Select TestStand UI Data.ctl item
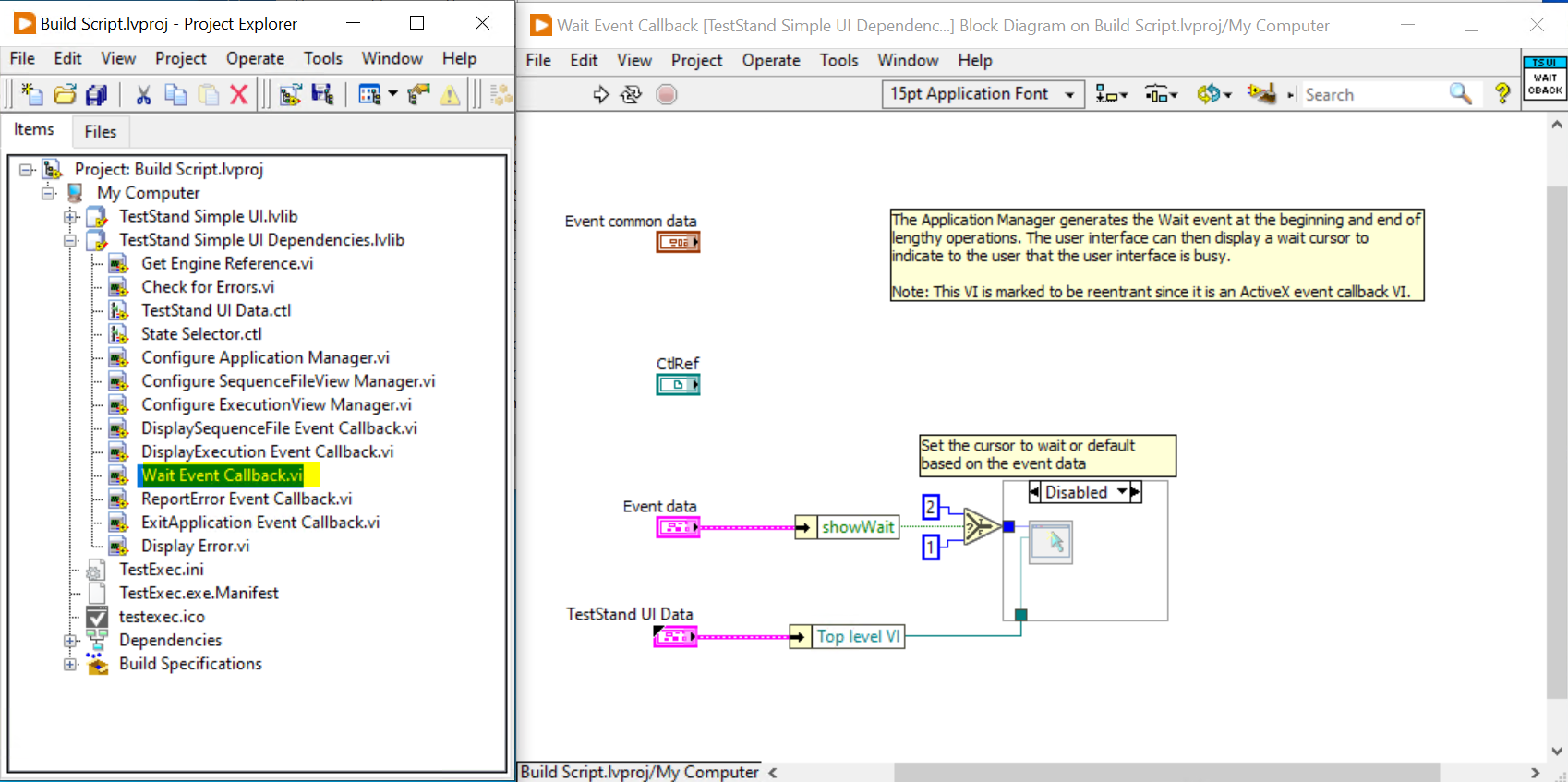Viewport: 1568px width, 782px height. click(x=216, y=310)
